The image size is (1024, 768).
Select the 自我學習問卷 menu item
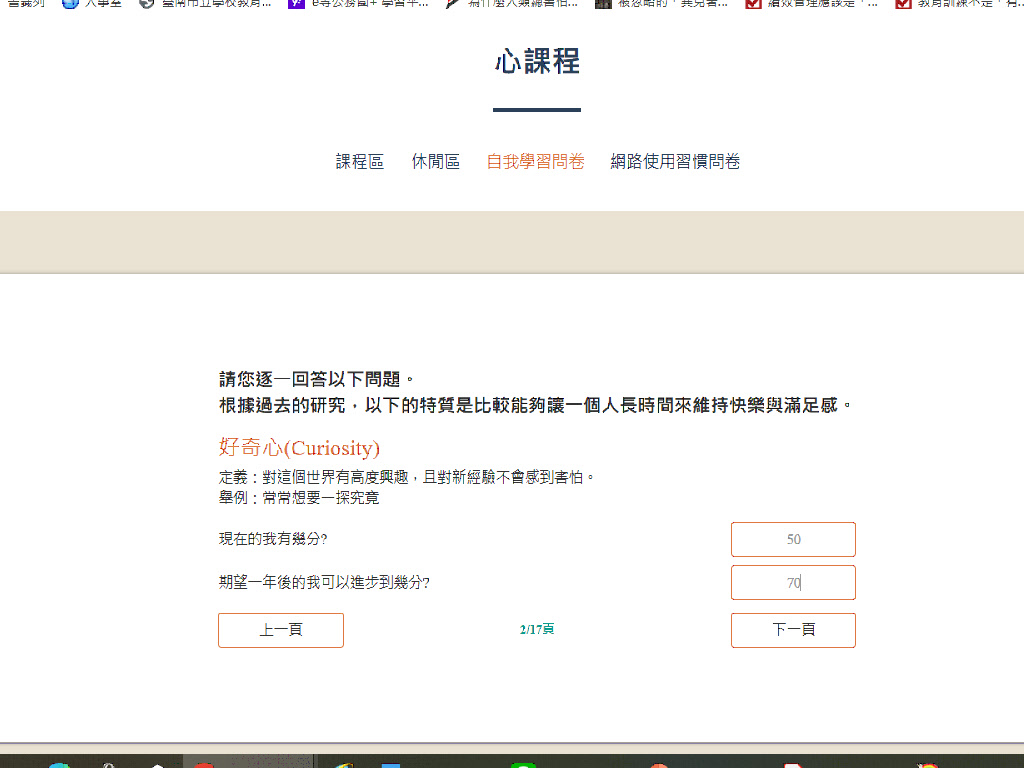tap(535, 162)
